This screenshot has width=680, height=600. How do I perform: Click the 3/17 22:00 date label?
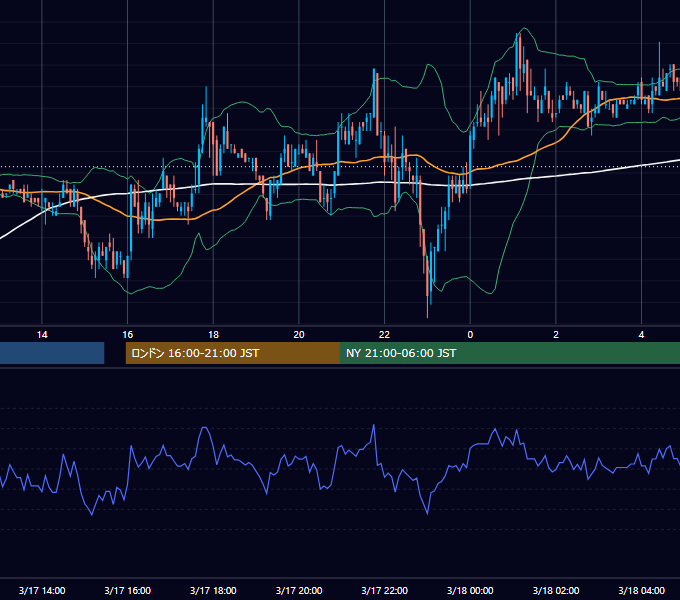pyautogui.click(x=384, y=590)
